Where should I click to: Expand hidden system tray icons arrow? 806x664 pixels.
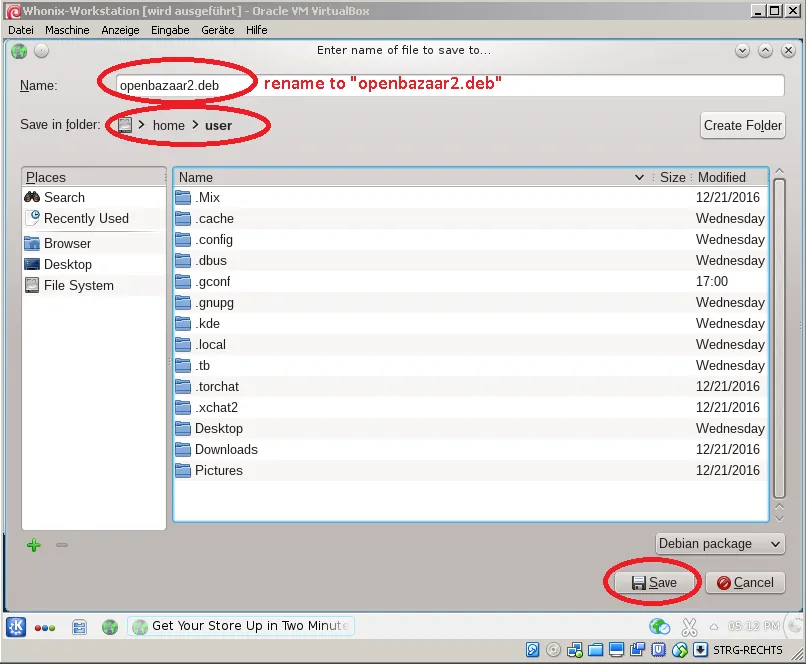coord(714,626)
